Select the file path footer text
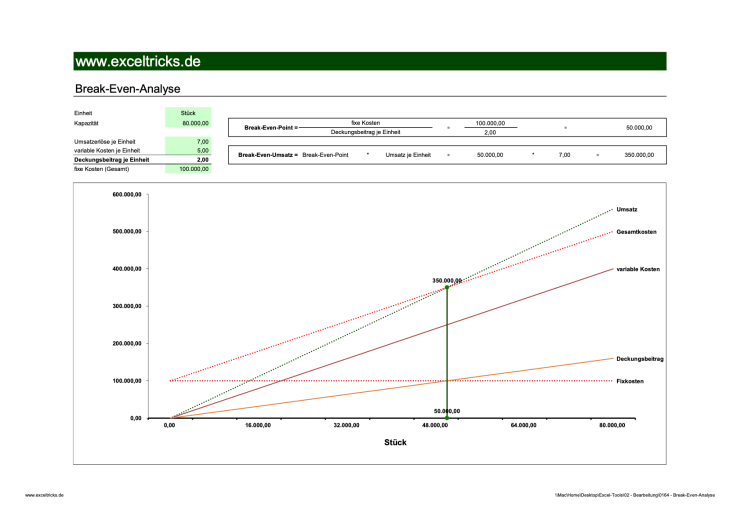 coord(635,495)
